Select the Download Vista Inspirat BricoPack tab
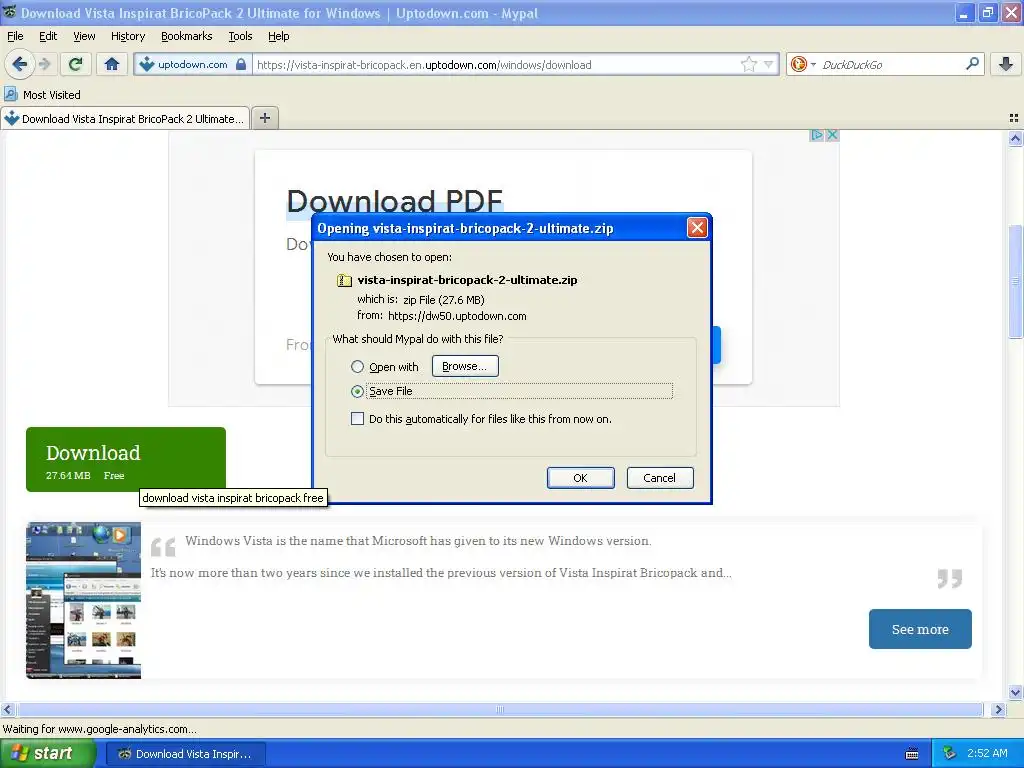 coord(125,118)
